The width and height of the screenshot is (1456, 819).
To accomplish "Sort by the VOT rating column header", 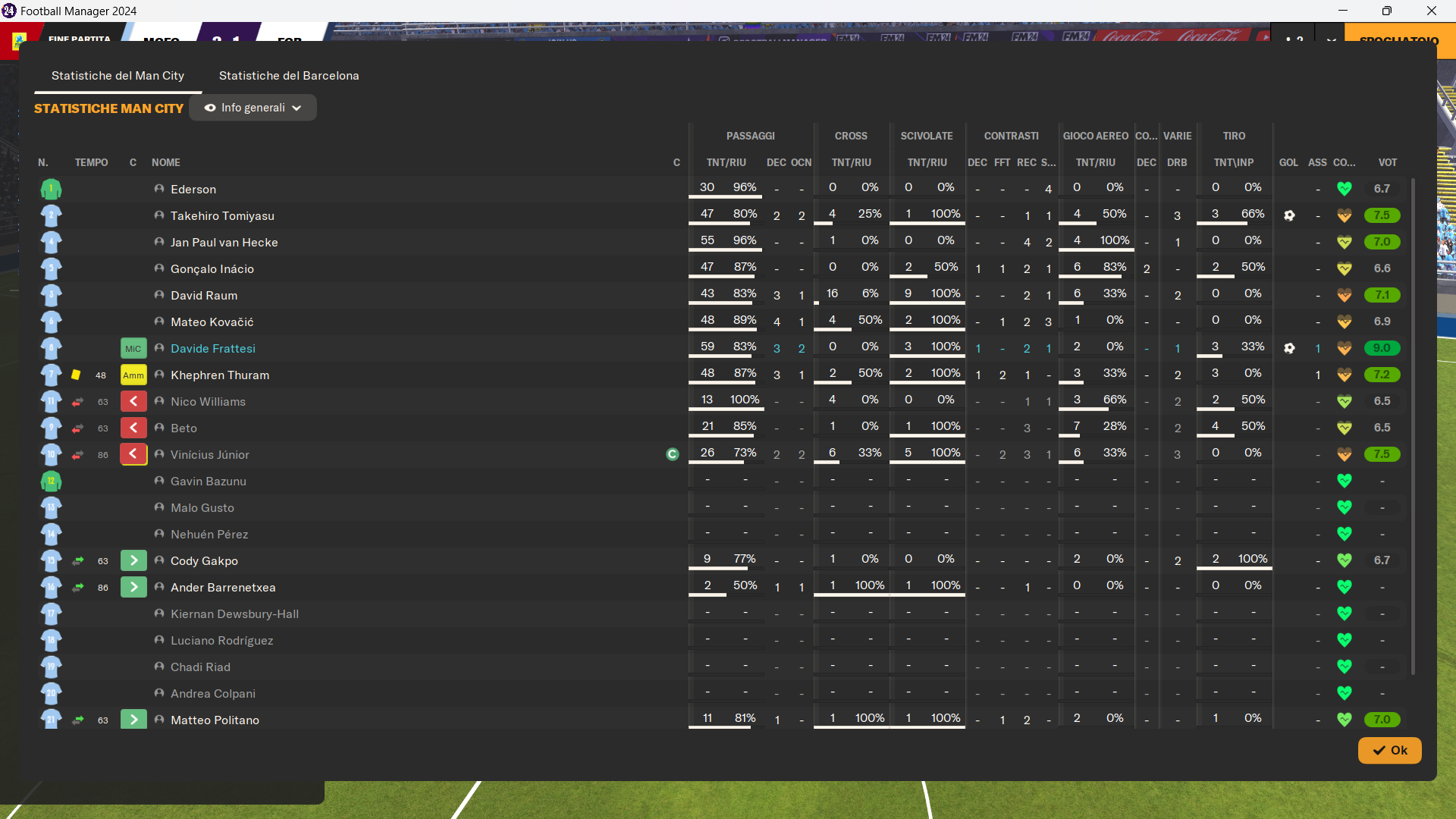I will pos(1388,162).
